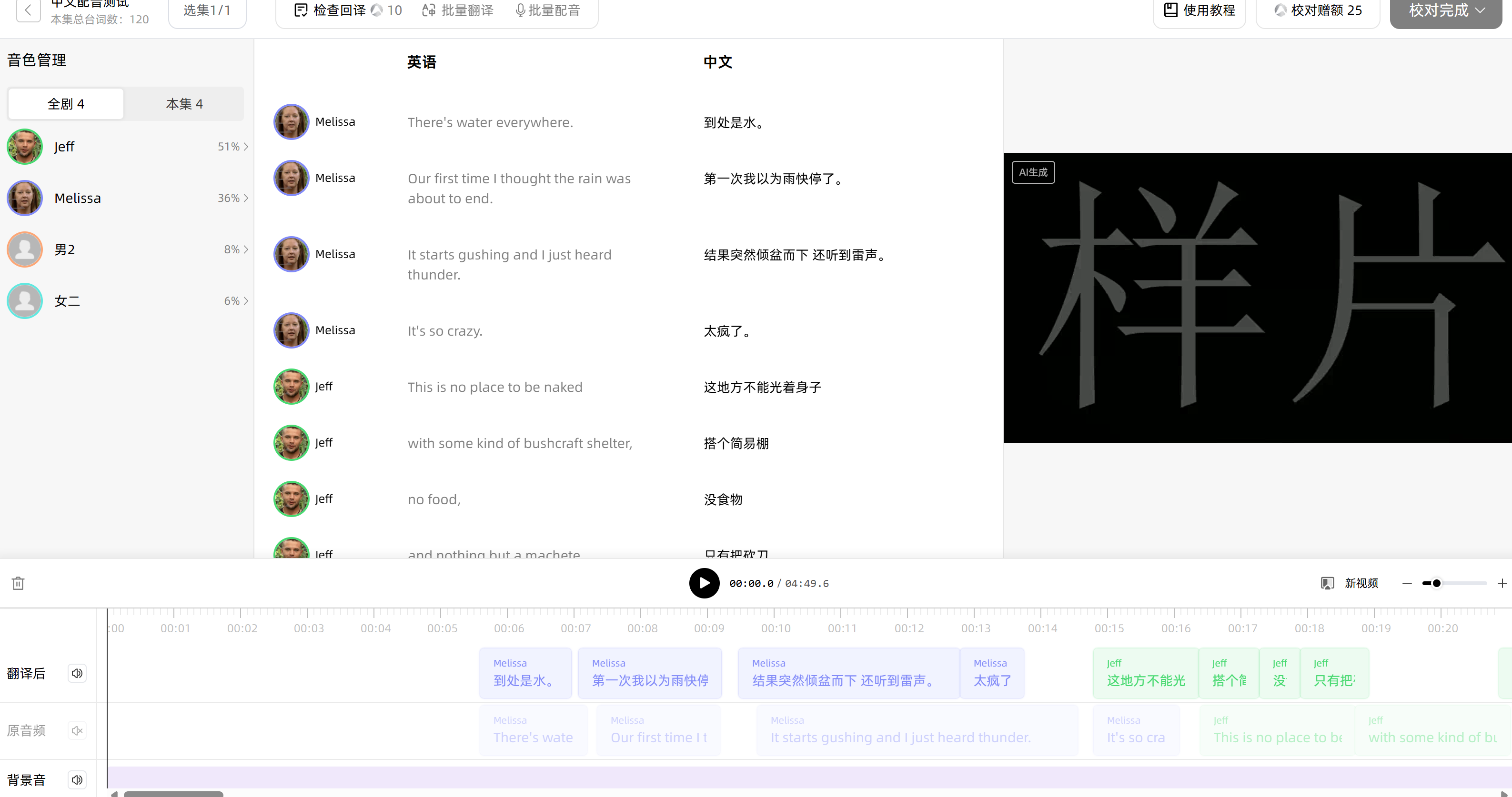1512x797 pixels.
Task: Open 校对完成 dropdown arrow
Action: [1480, 10]
